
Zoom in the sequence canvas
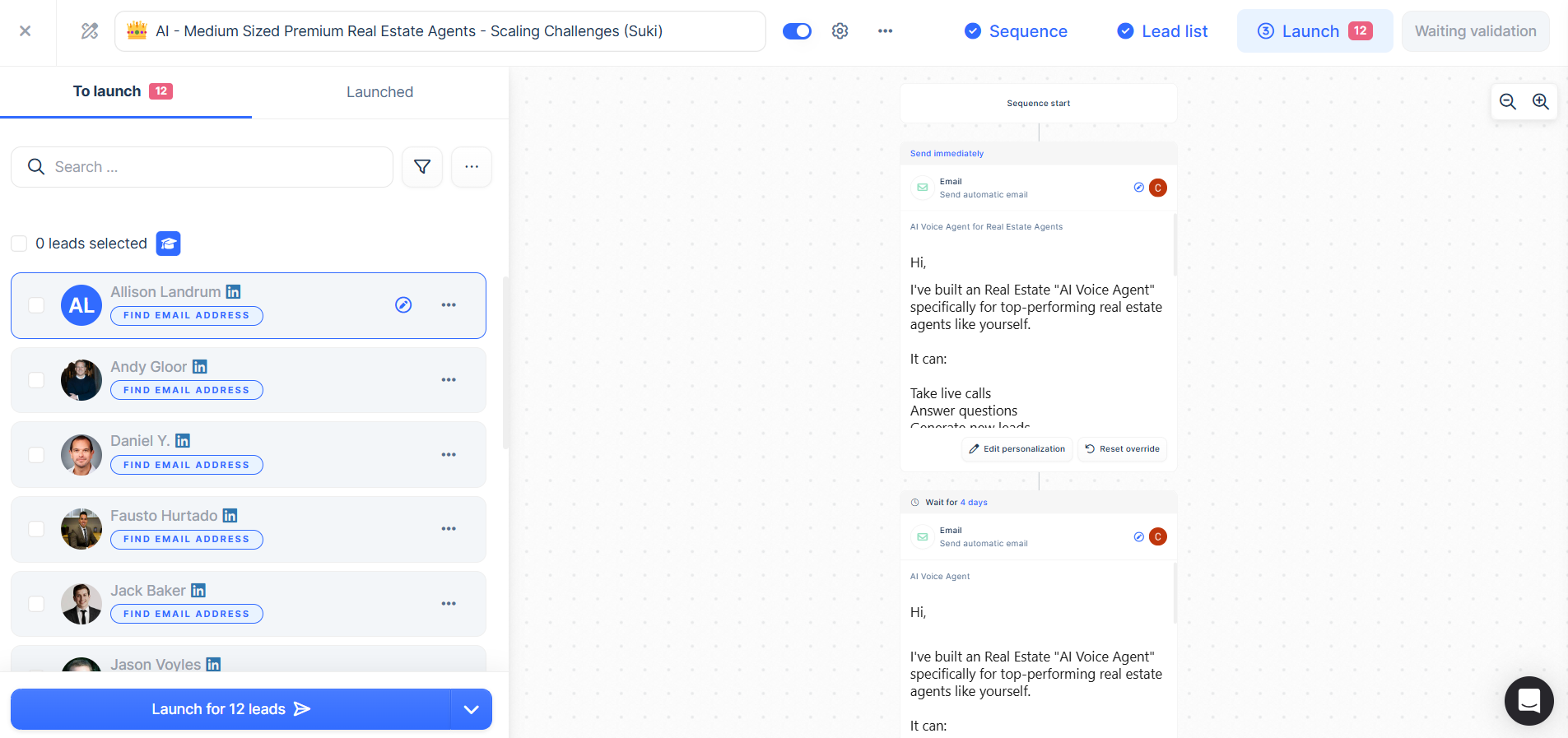point(1541,101)
